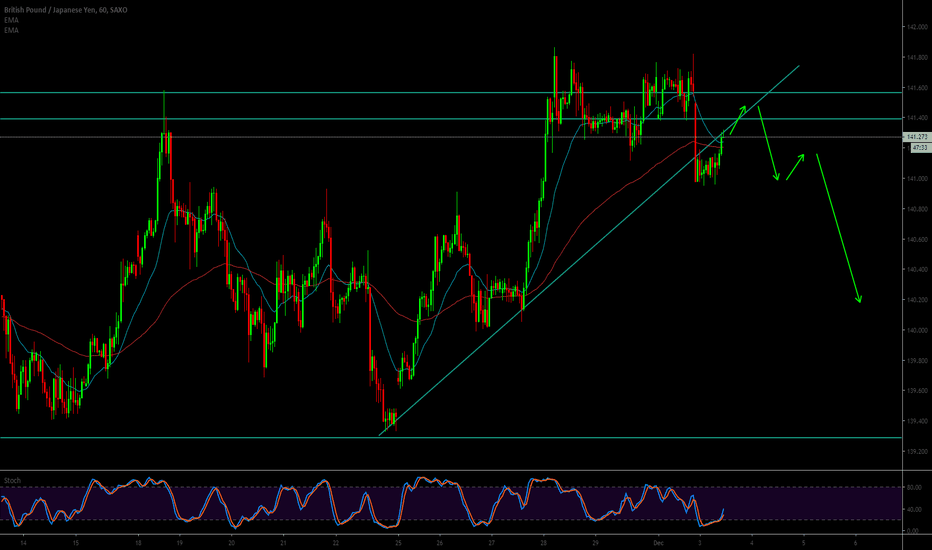This screenshot has width=932, height=550.
Task: Click the 140.200 price axis label
Action: click(915, 300)
